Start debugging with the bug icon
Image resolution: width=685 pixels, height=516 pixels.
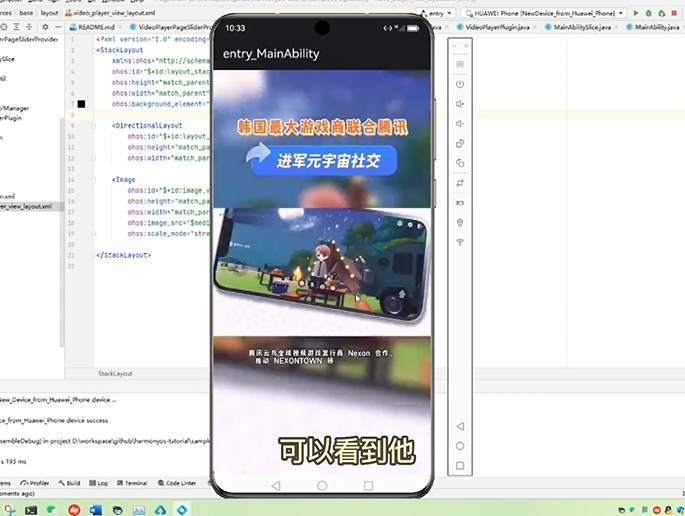coord(649,13)
